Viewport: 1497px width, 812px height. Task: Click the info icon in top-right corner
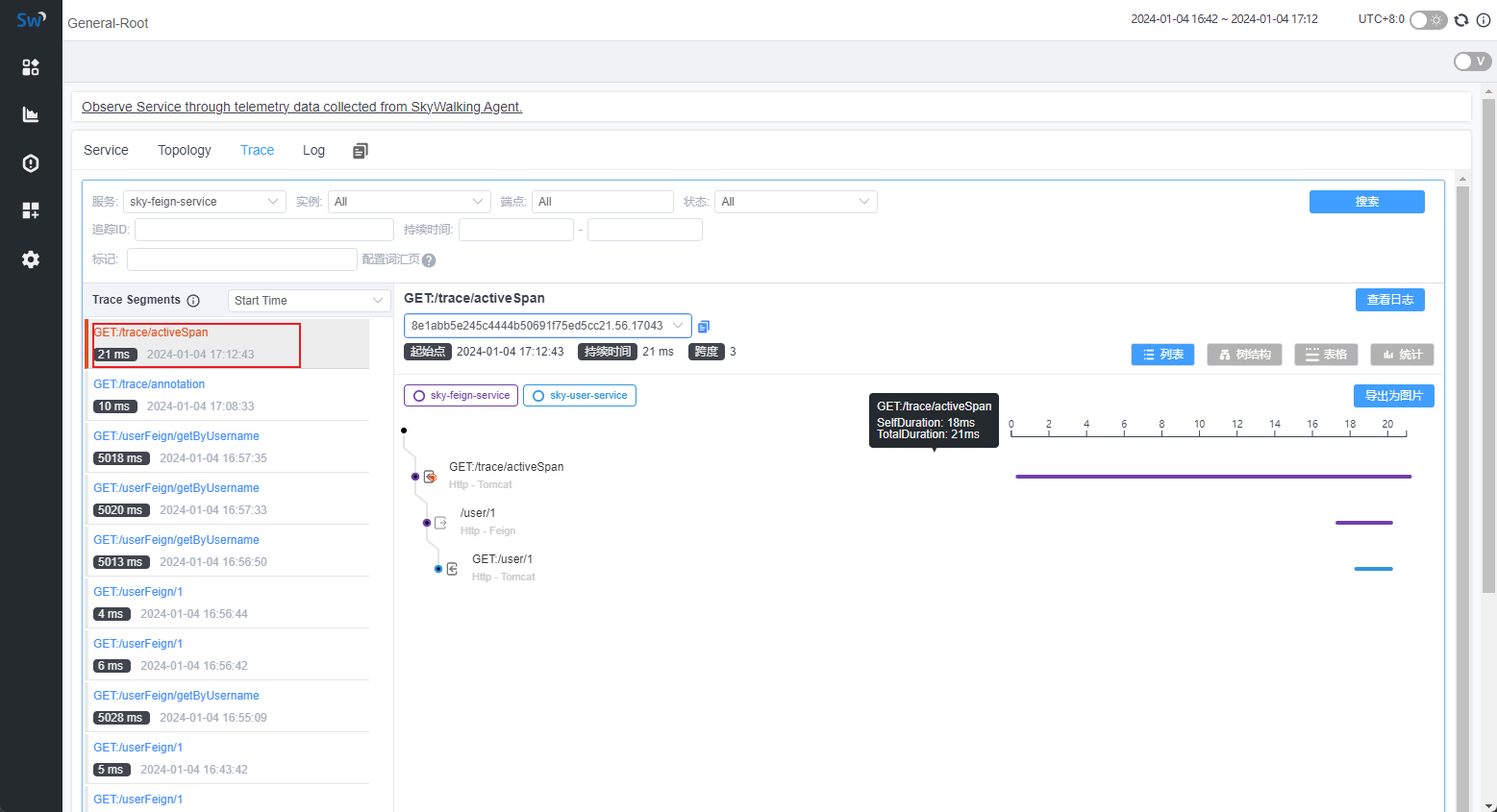pyautogui.click(x=1484, y=20)
